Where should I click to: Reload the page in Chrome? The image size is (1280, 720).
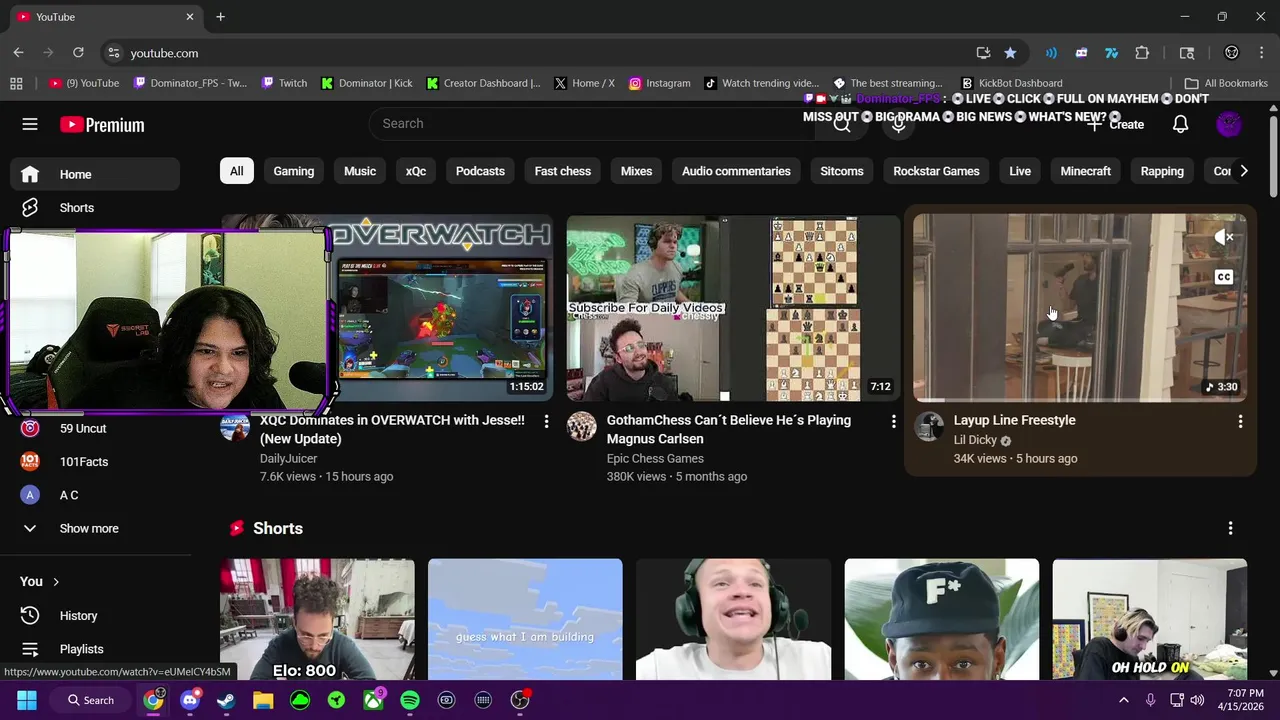[x=78, y=53]
